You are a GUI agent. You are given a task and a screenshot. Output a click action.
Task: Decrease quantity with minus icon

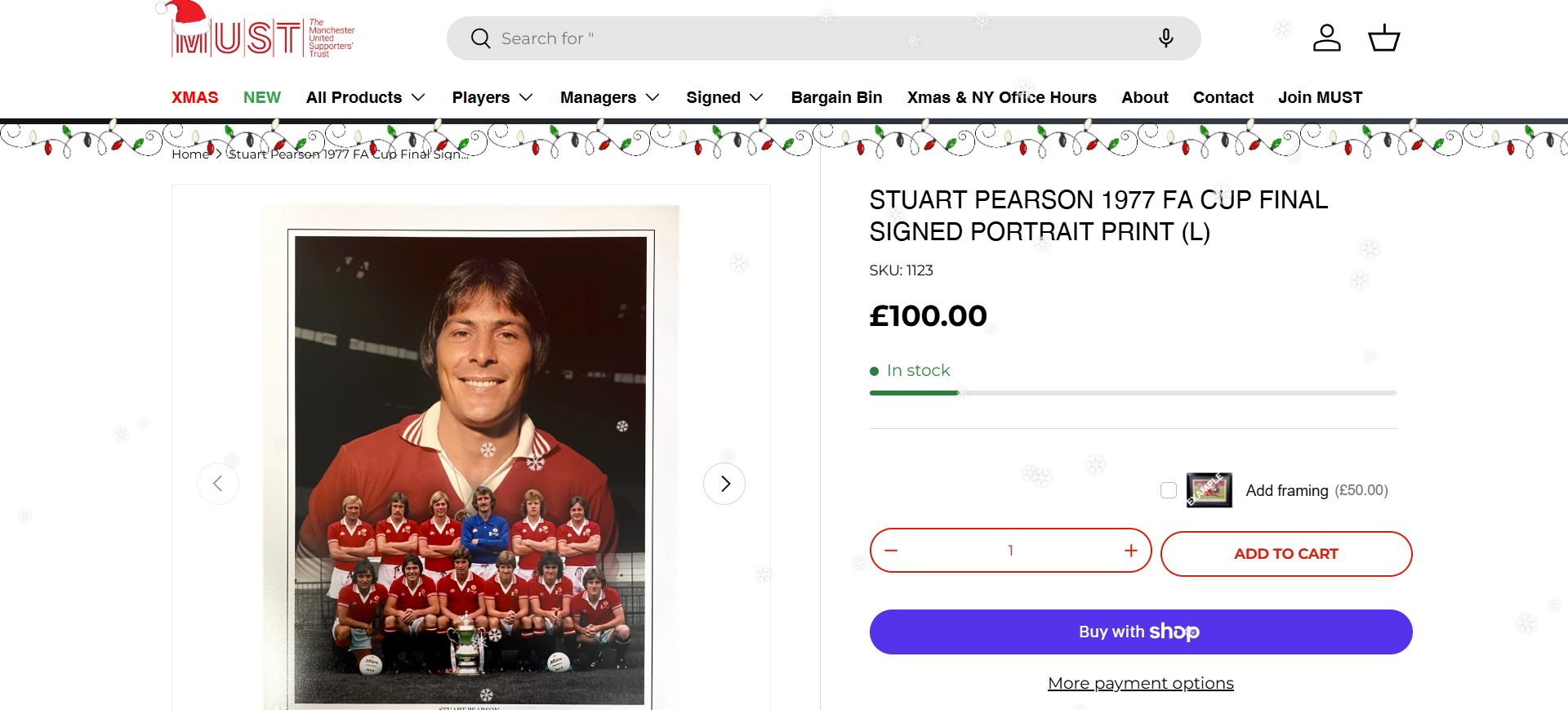pyautogui.click(x=891, y=551)
